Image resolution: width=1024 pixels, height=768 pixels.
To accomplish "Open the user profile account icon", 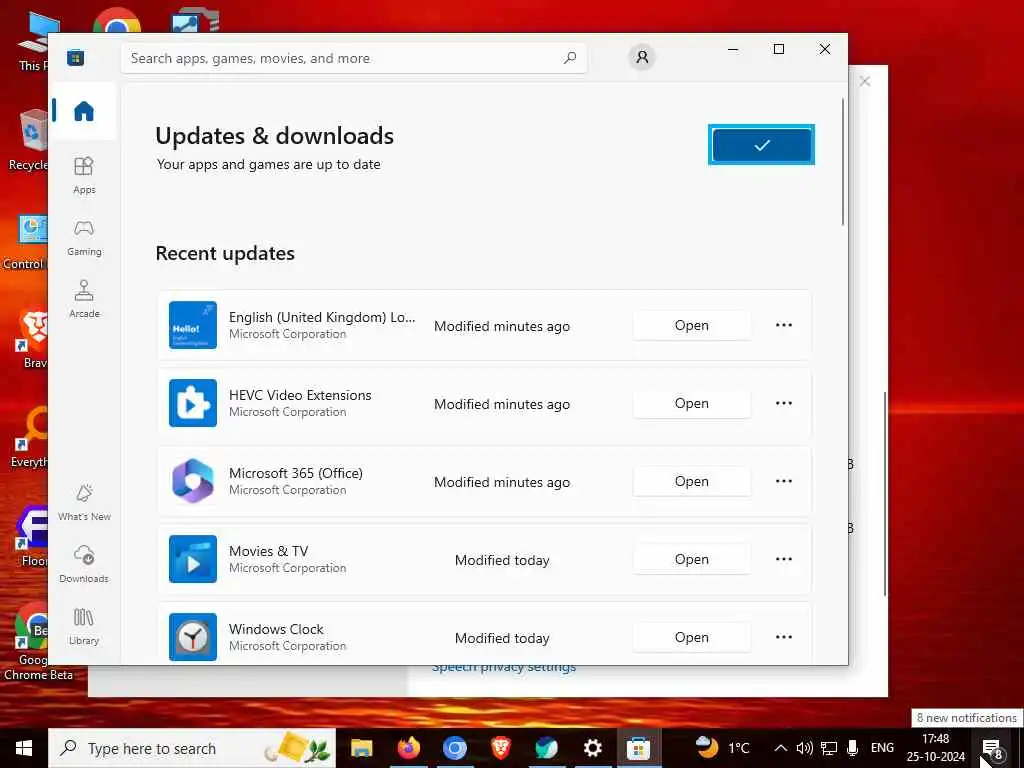I will (x=642, y=57).
